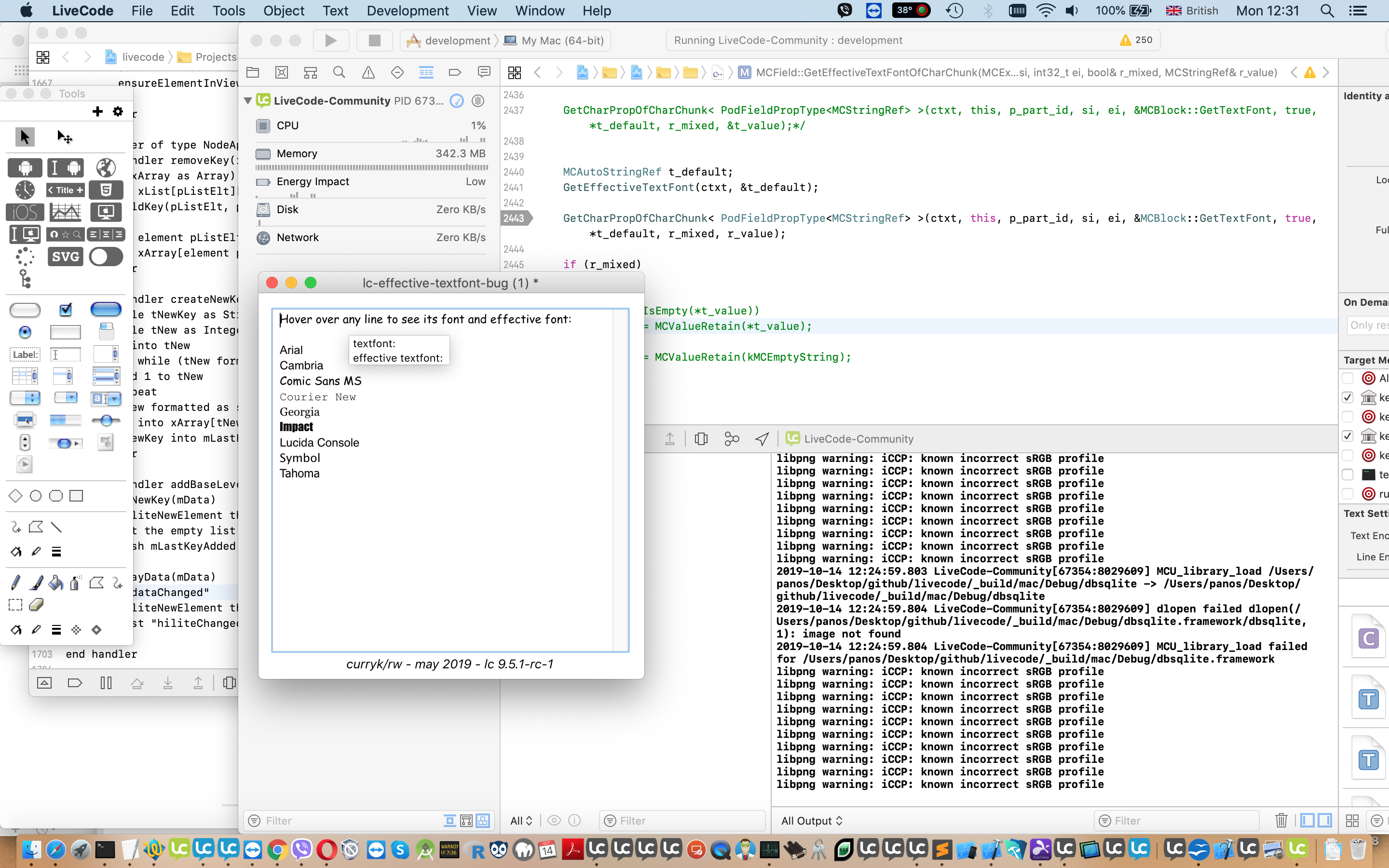Click debug memory graph icon

coord(732,439)
